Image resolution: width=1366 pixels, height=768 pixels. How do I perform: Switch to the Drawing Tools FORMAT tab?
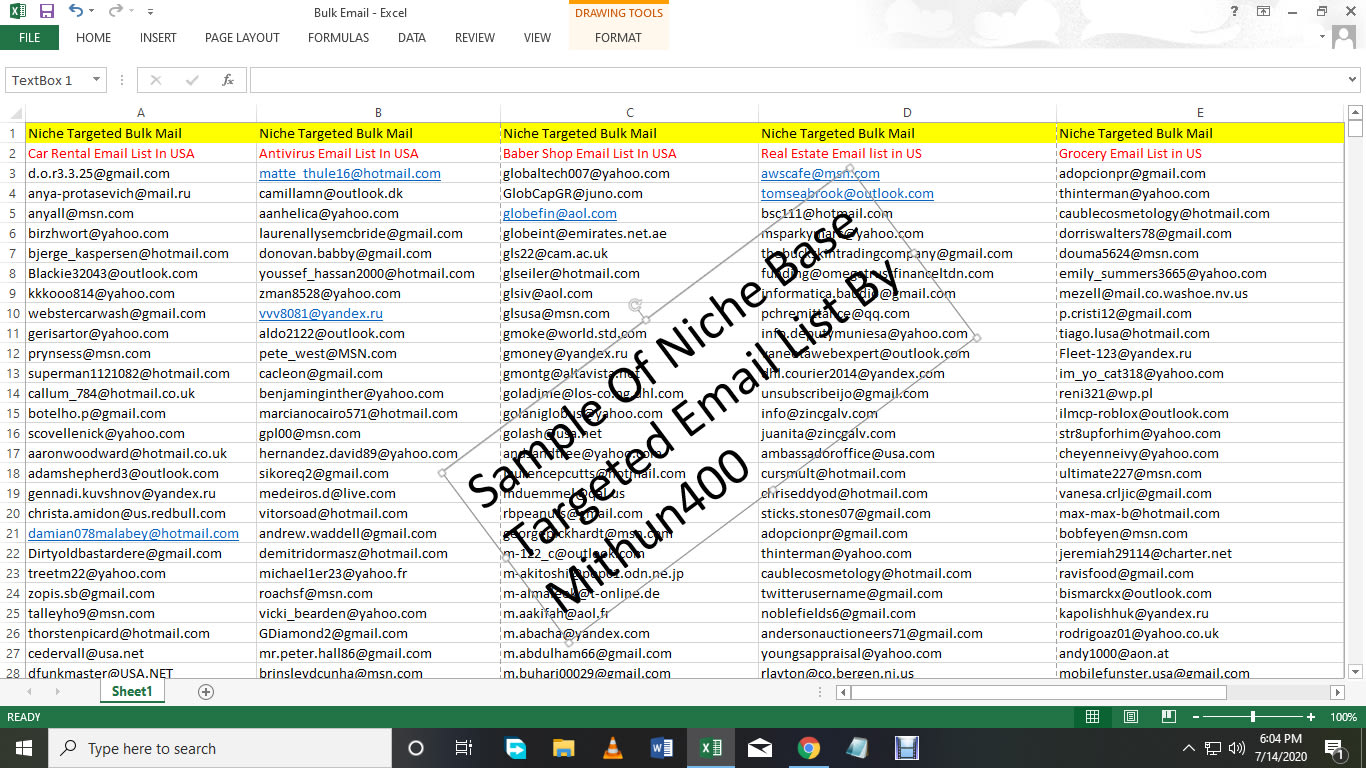[x=618, y=38]
